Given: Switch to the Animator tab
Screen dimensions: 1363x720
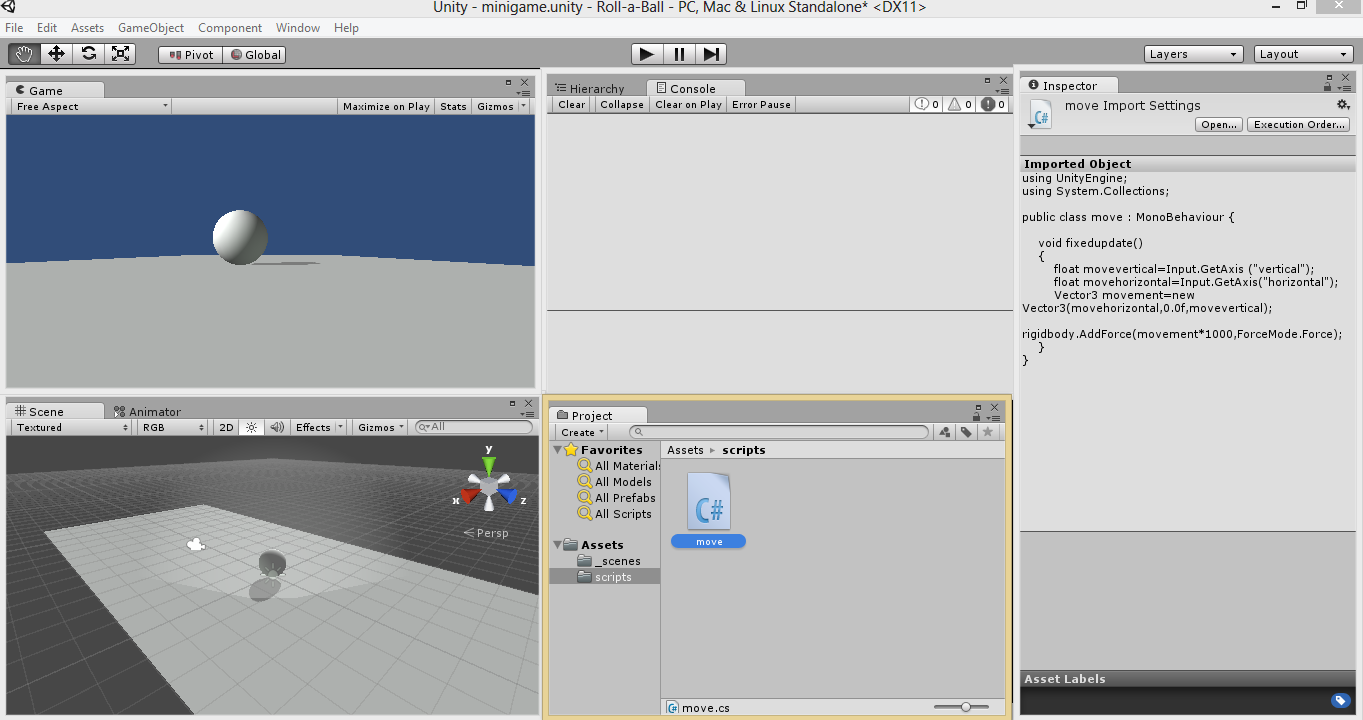Looking at the screenshot, I should click(x=147, y=411).
